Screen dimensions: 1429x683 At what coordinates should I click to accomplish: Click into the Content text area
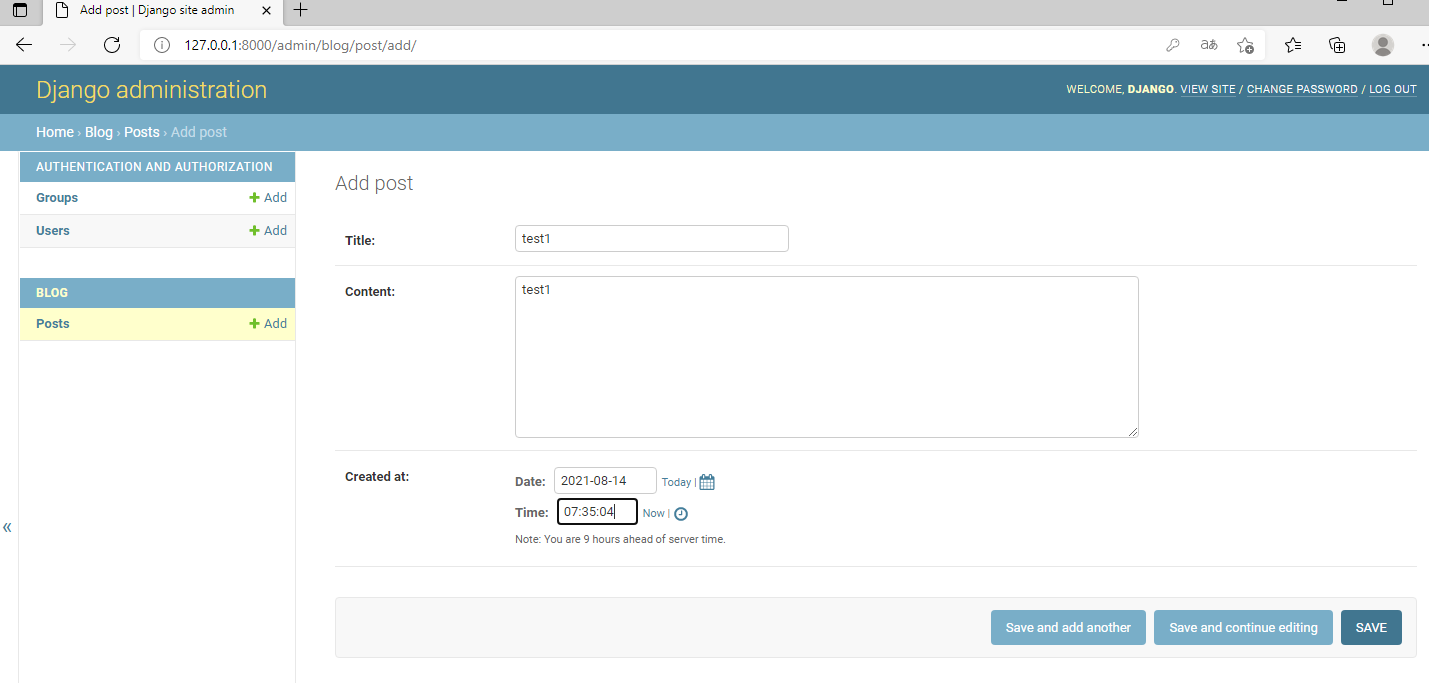pyautogui.click(x=827, y=357)
